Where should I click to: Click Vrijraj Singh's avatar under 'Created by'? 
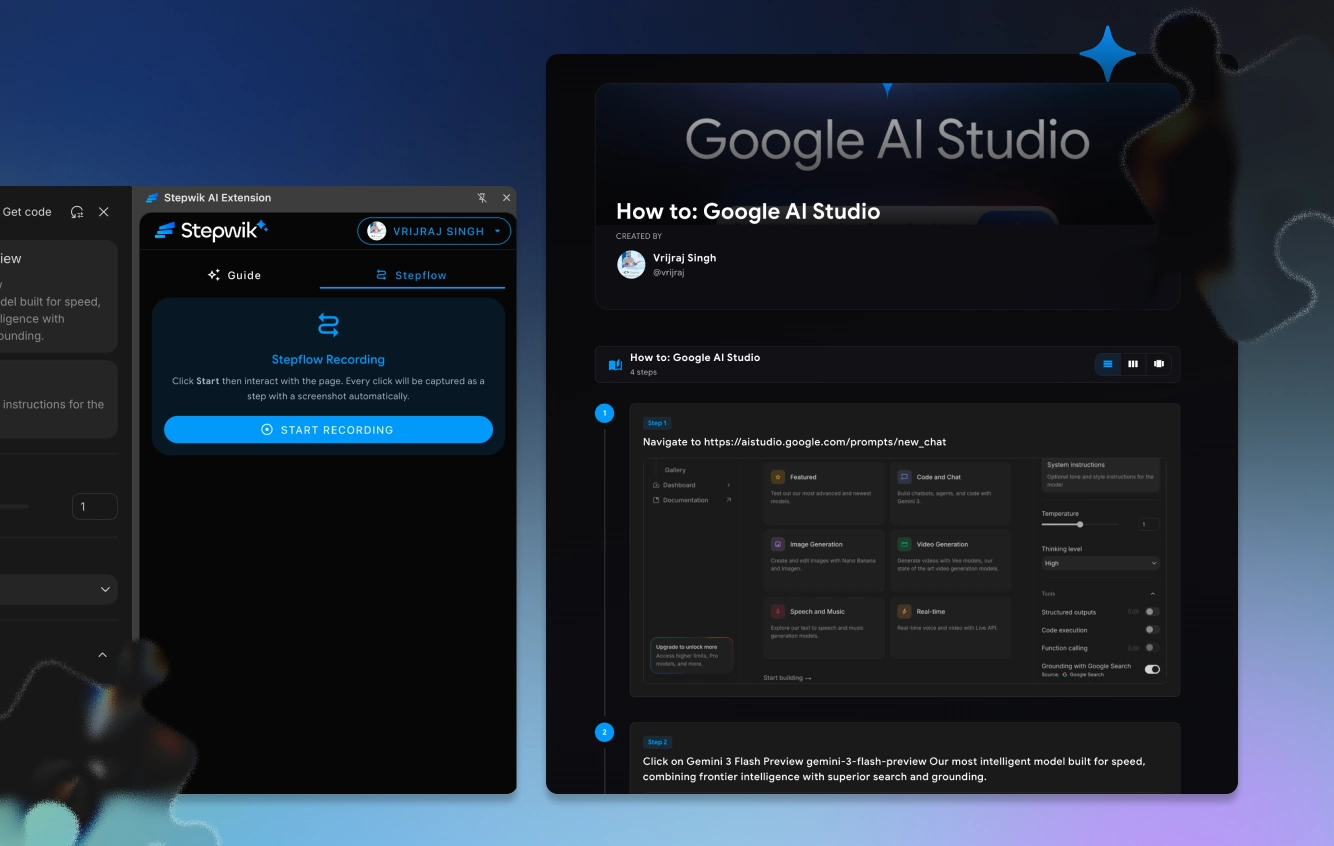pyautogui.click(x=631, y=264)
